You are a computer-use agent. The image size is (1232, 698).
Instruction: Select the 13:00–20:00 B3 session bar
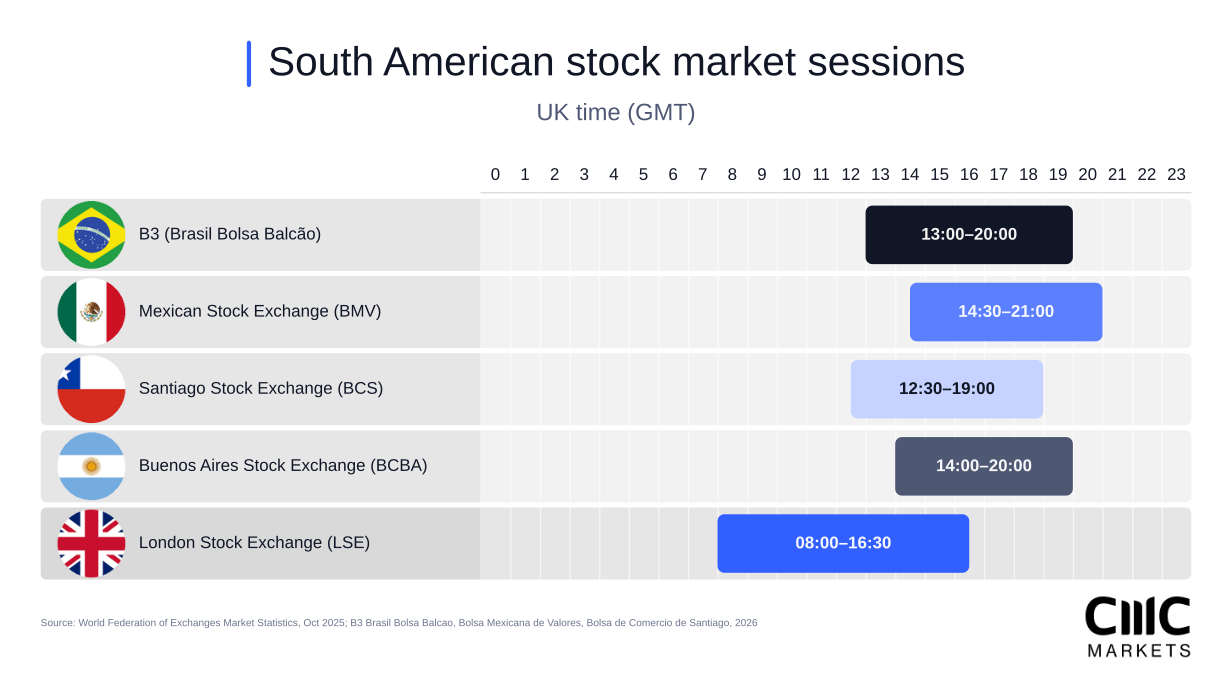coord(969,235)
